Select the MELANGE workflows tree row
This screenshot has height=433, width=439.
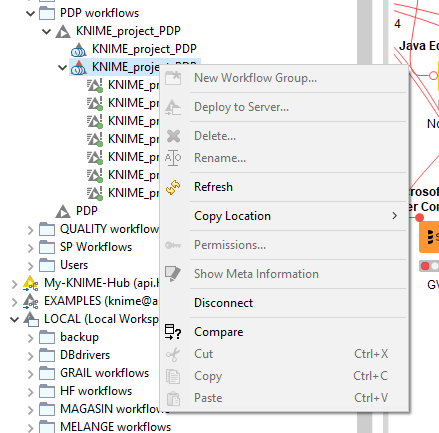(x=105, y=427)
